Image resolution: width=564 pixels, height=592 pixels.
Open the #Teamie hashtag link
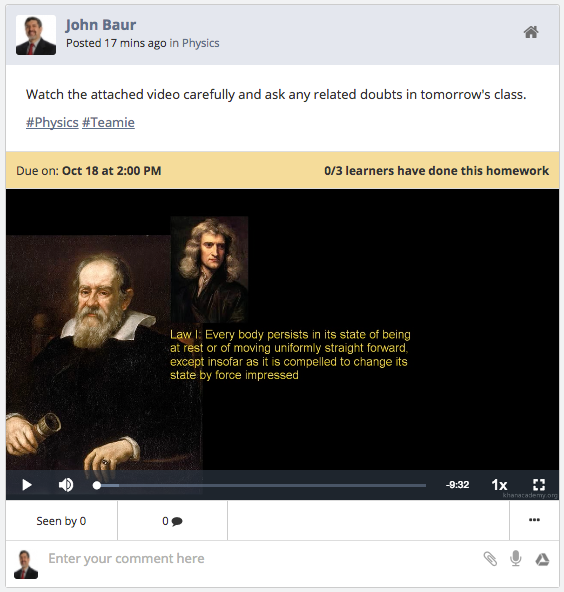[108, 123]
